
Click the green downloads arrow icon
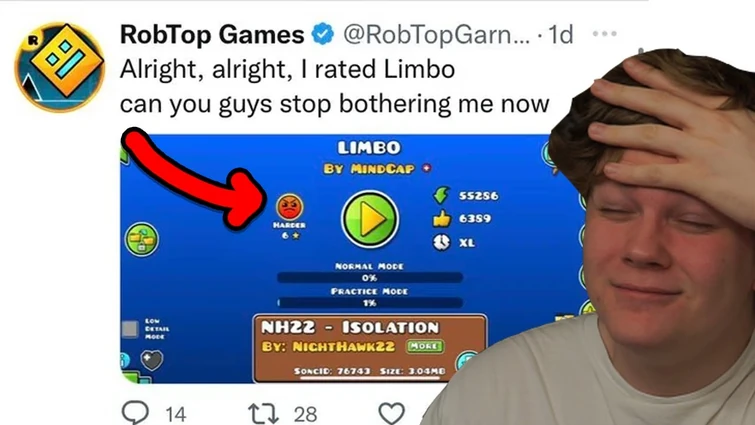pos(441,195)
